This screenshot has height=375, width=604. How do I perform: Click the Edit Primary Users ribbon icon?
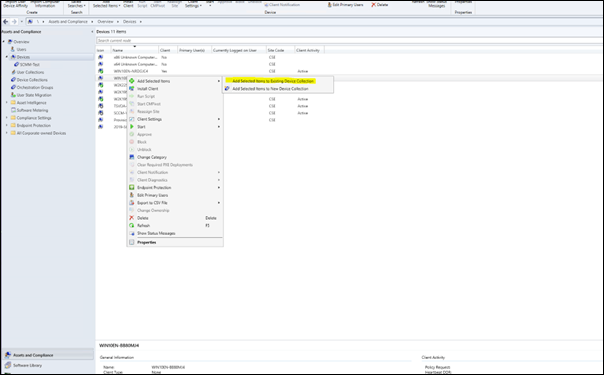click(330, 5)
